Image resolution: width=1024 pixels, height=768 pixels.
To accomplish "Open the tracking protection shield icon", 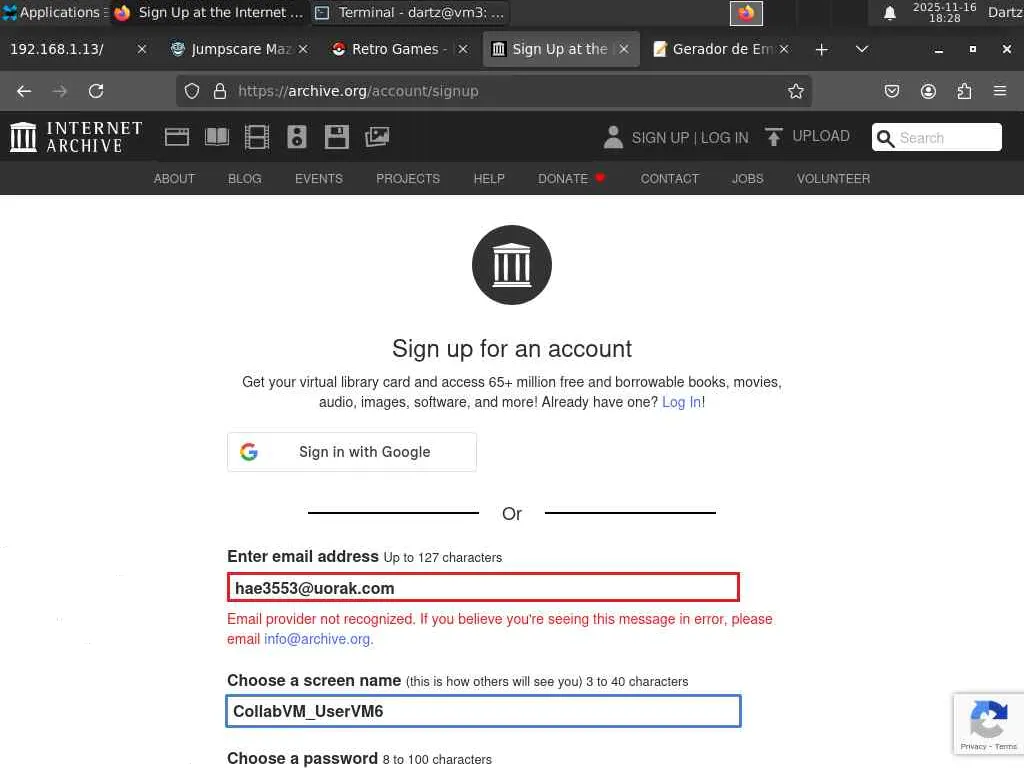I will pos(191,91).
